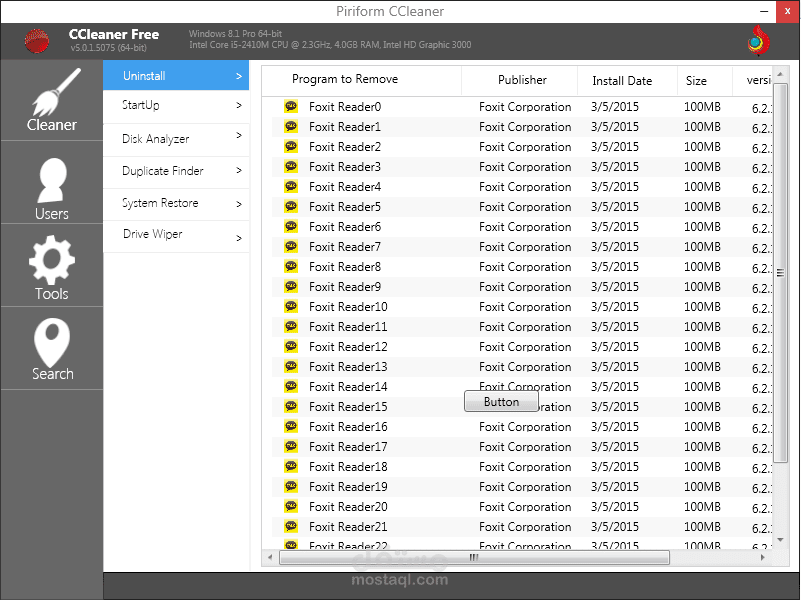Click the horizontal scrollbar thumb
This screenshot has width=801, height=600.
(x=473, y=557)
